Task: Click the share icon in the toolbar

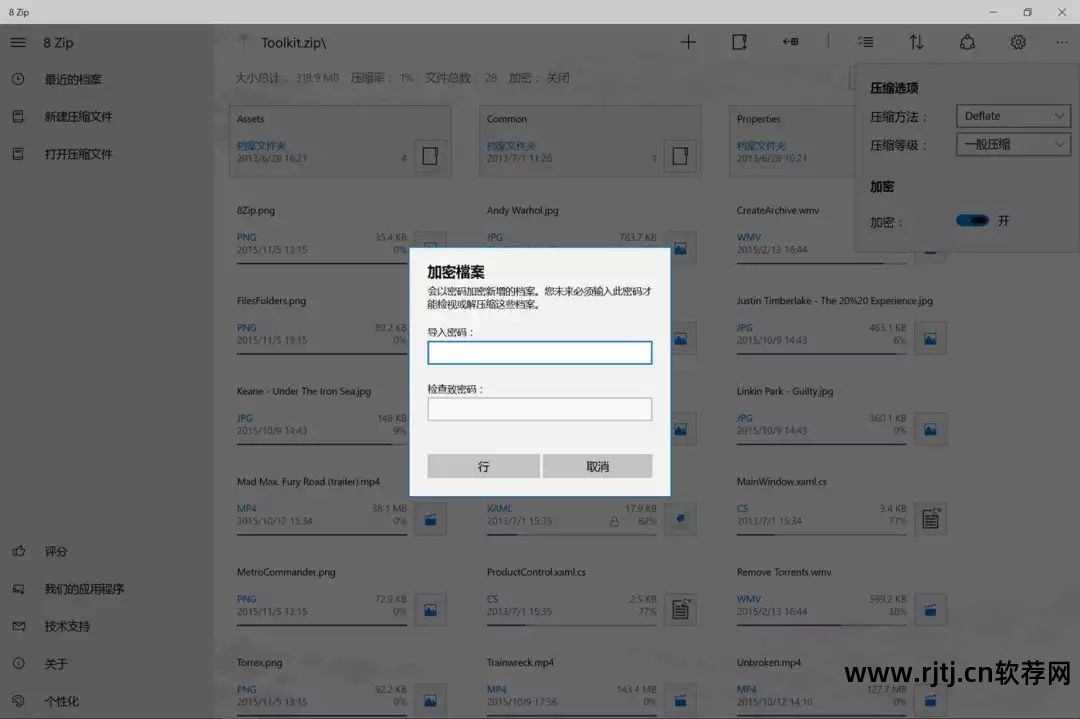Action: click(967, 42)
